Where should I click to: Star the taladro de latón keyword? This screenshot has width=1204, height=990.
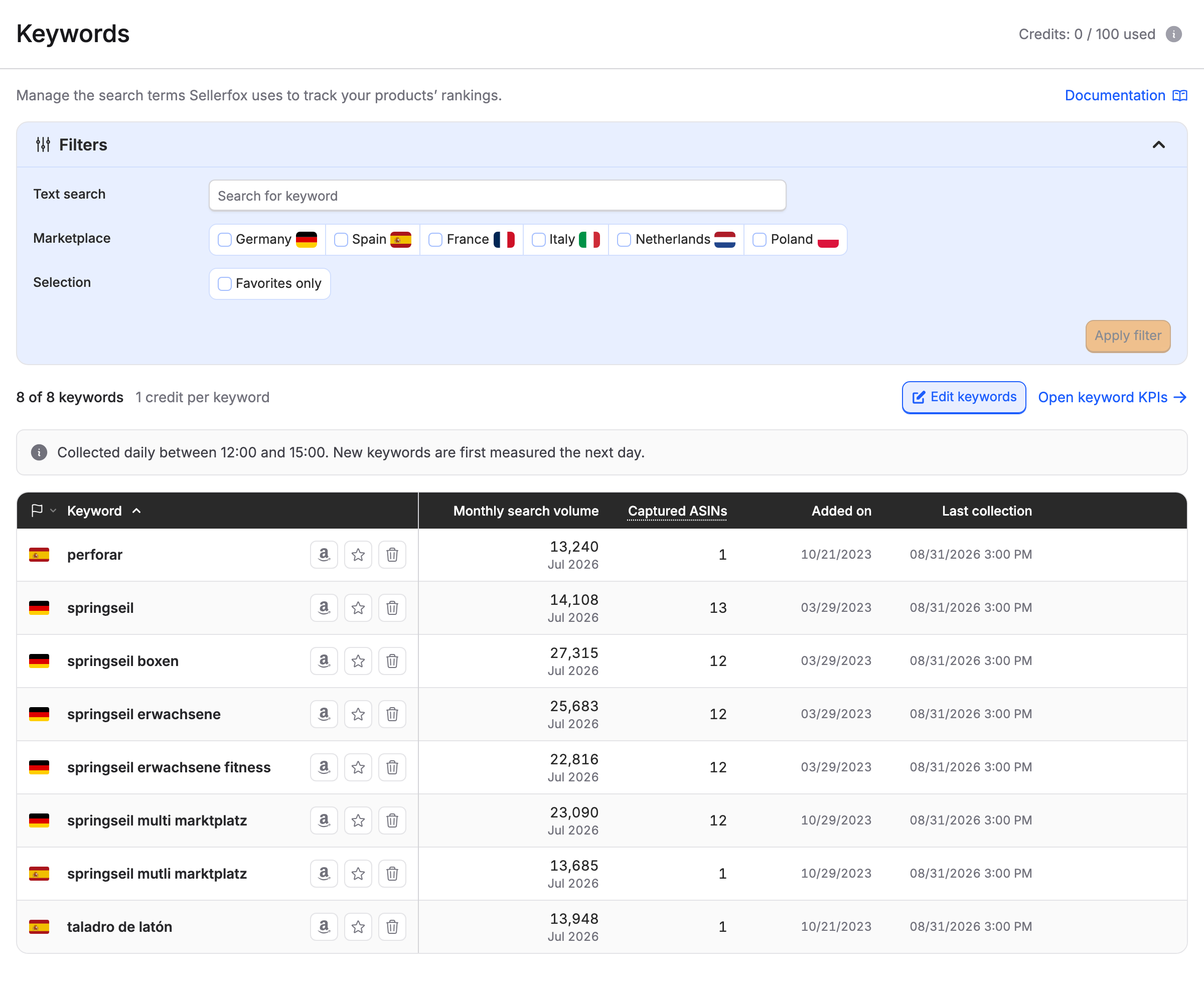pyautogui.click(x=358, y=927)
